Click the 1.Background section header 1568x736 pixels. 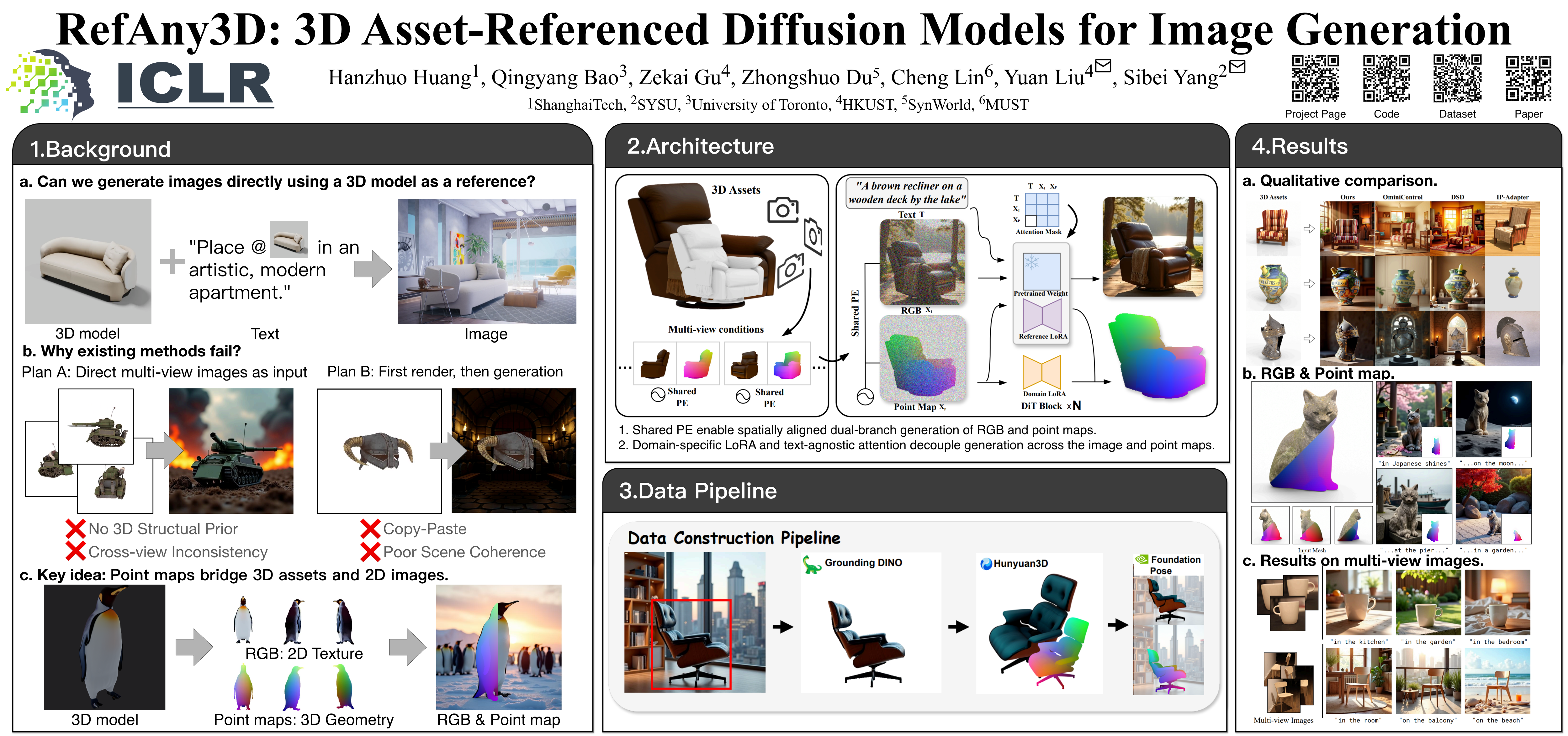click(100, 149)
